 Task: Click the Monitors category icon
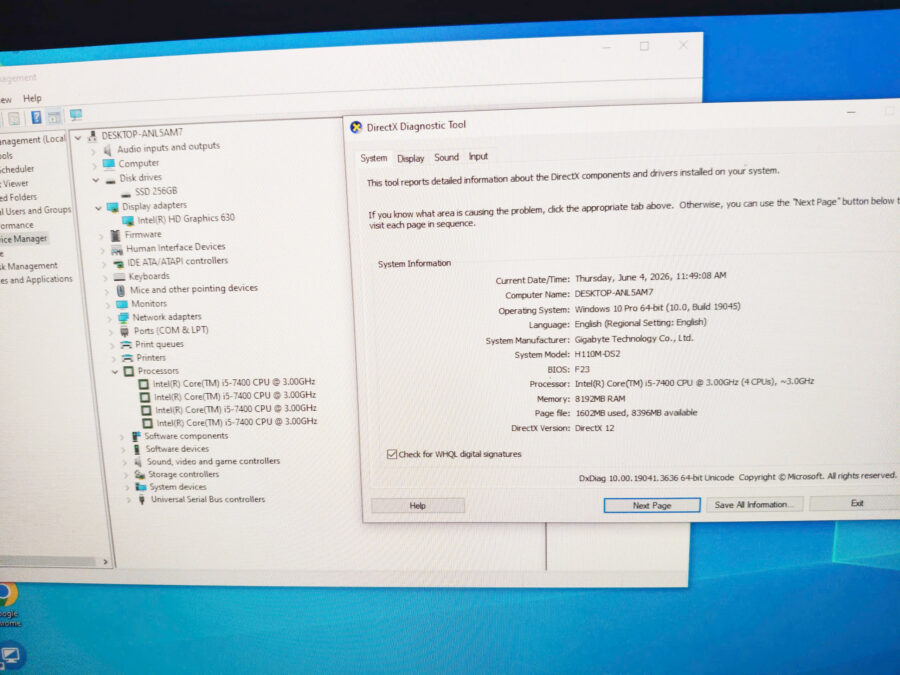122,304
